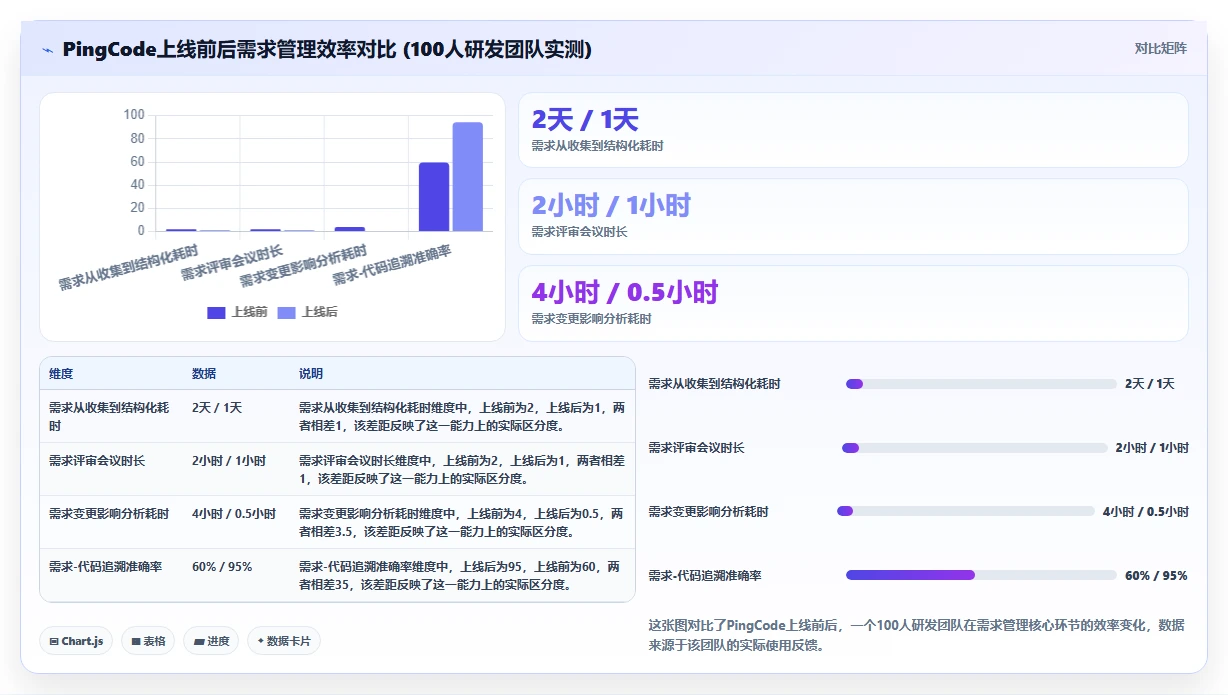Click chart axis label 需求-代码追溯准确率
Image resolution: width=1228 pixels, height=695 pixels.
pos(391,264)
